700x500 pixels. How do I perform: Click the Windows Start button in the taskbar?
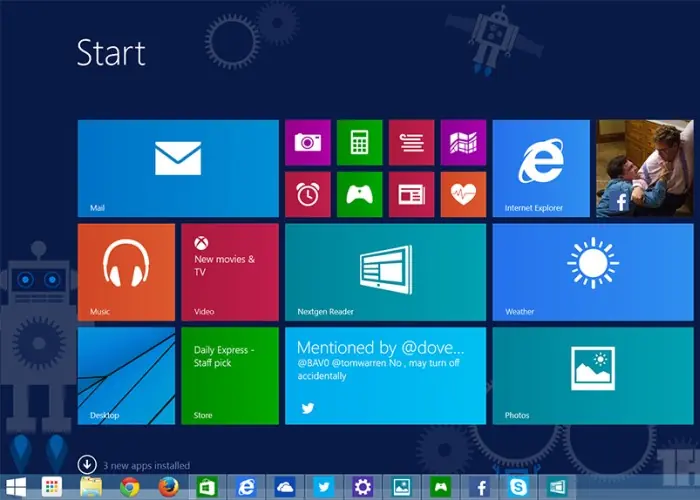(x=16, y=487)
